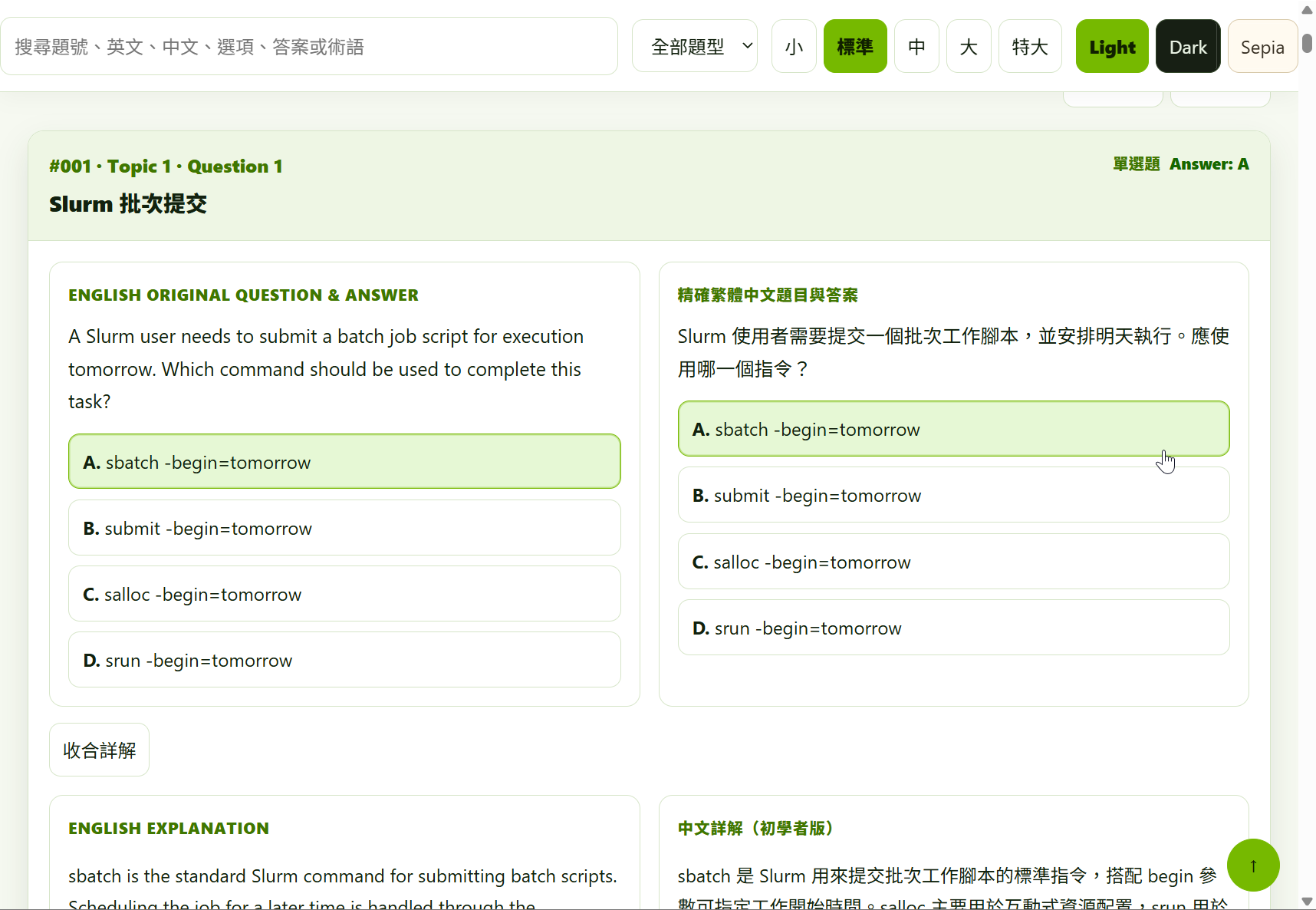Viewport: 1316px width, 910px height.
Task: Switch to the Sepia theme
Action: coord(1262,47)
